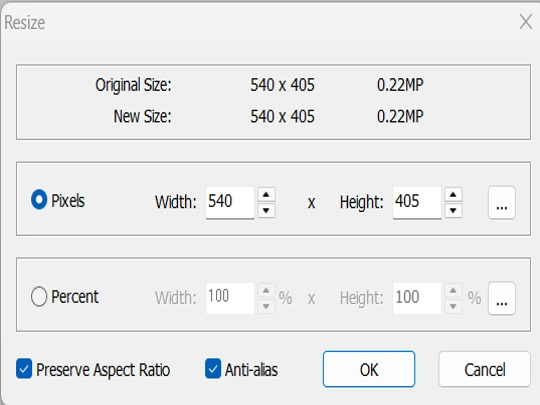The image size is (540, 405).
Task: Decrease pixel width with down arrow
Action: 266,210
